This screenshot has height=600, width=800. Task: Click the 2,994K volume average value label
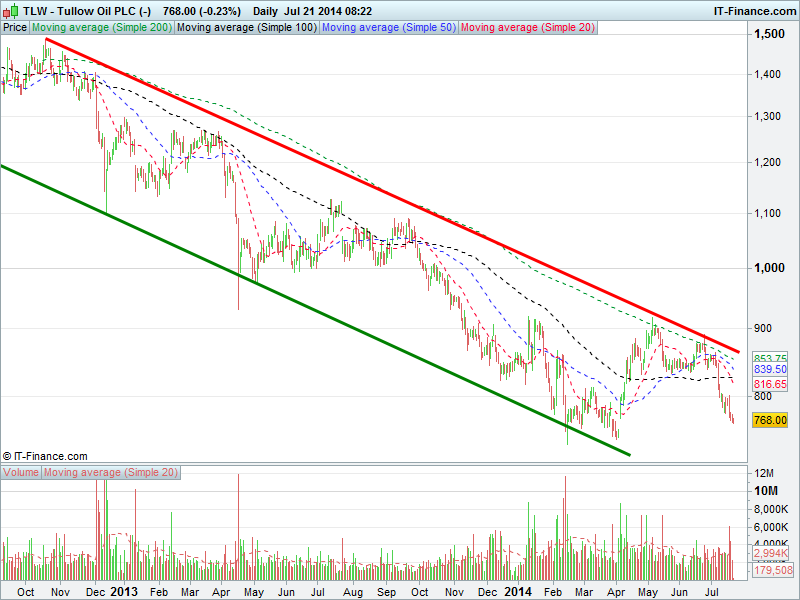pos(770,553)
